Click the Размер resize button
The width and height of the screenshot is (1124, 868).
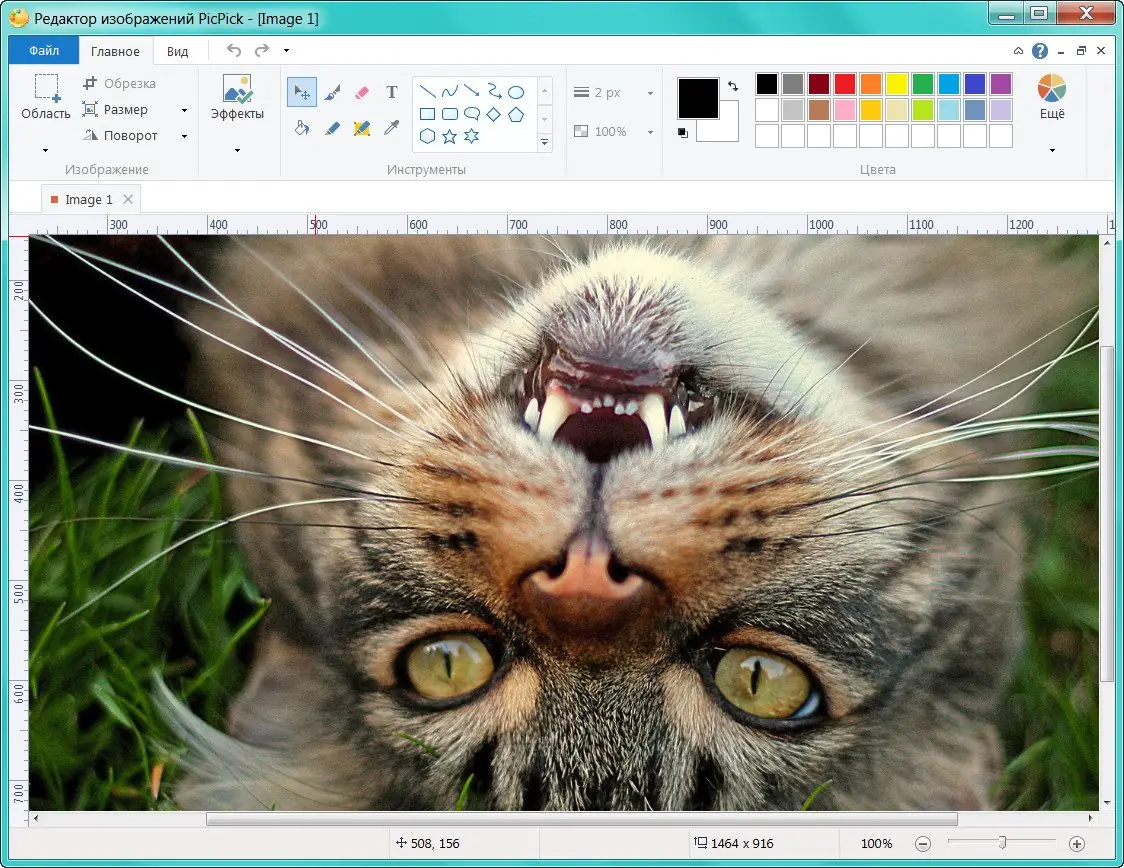point(115,110)
